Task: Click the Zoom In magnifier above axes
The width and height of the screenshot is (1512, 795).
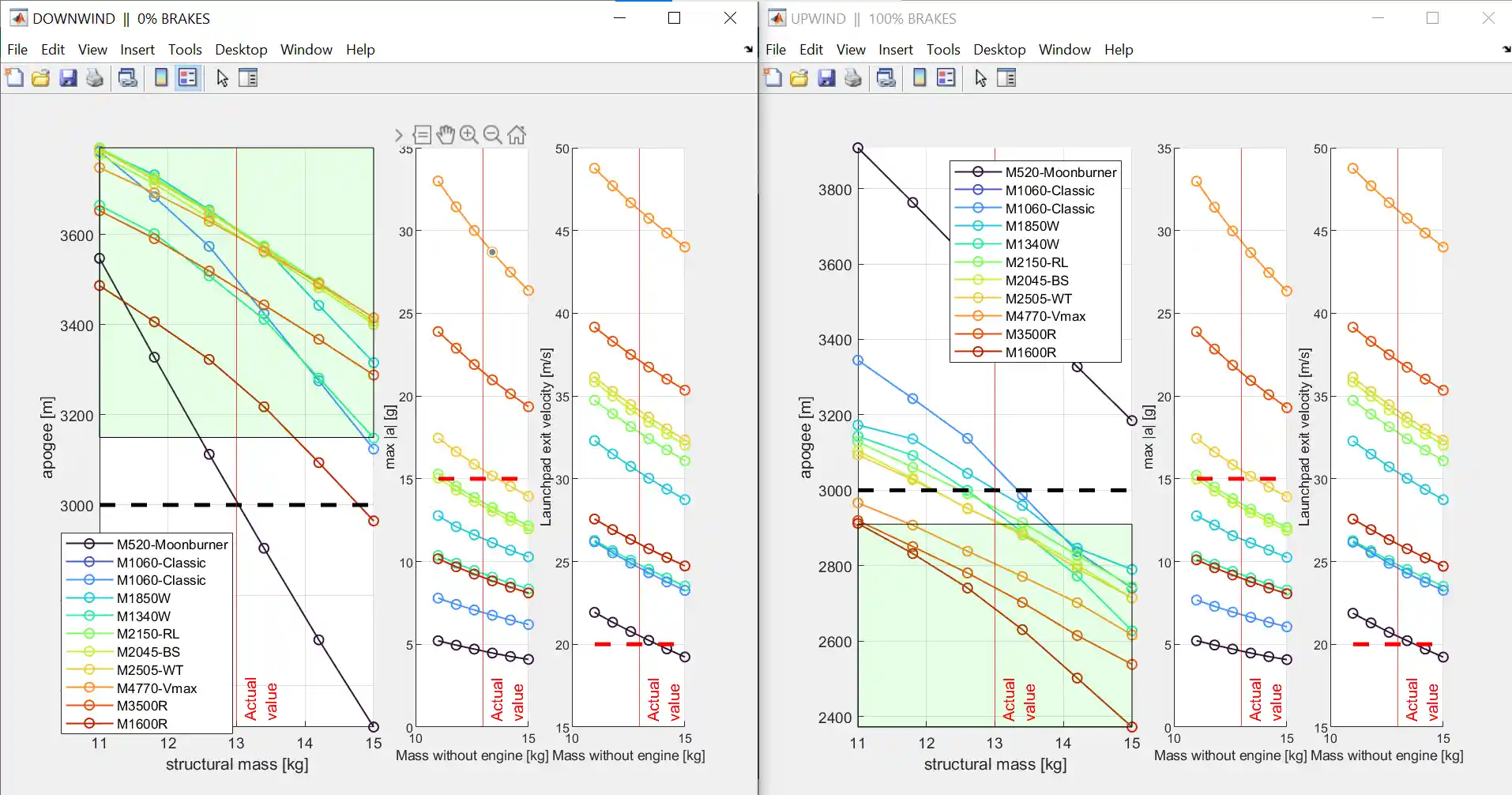Action: pos(468,135)
